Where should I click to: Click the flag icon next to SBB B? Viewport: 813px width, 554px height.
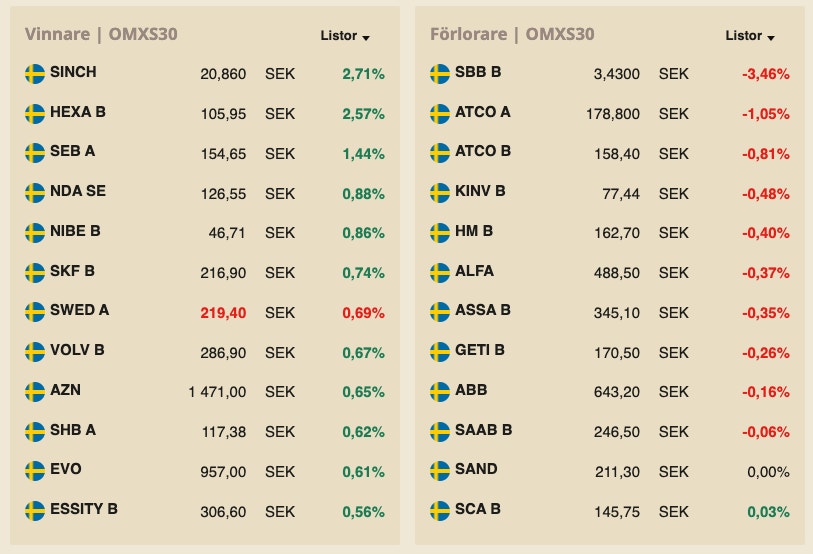point(440,73)
